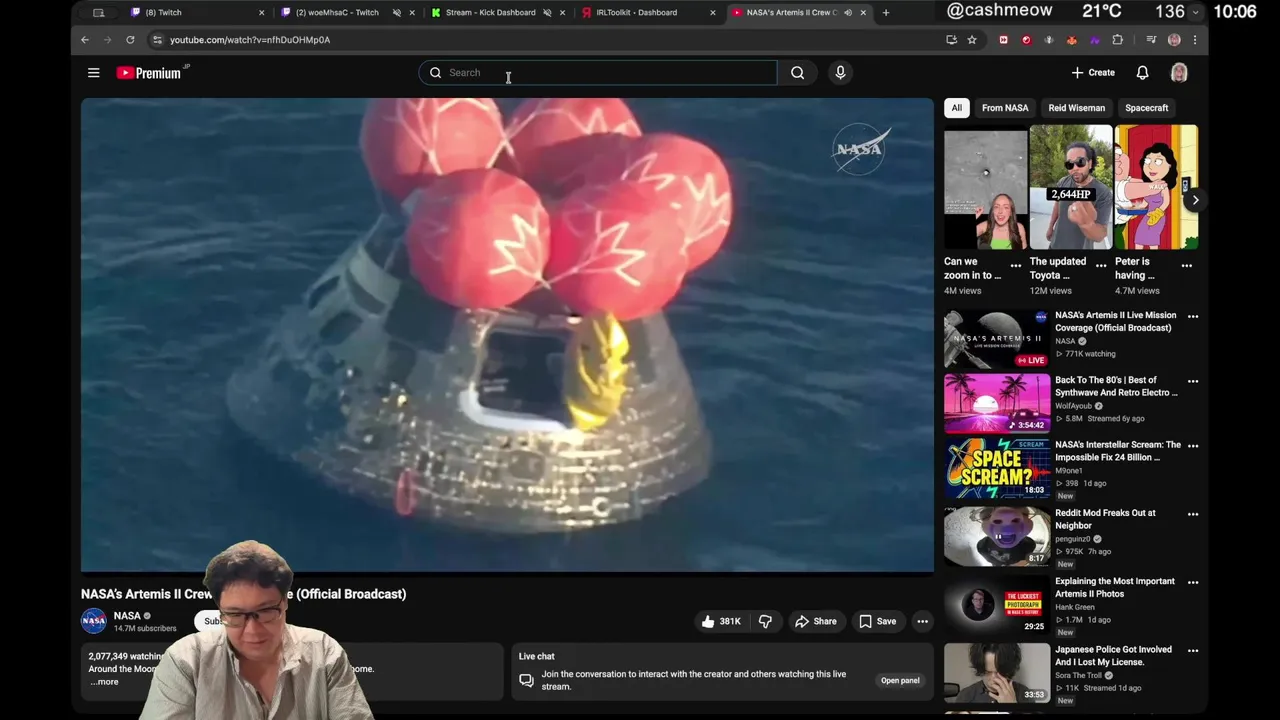Save the video with the Save button
This screenshot has height=720, width=1280.
click(878, 621)
